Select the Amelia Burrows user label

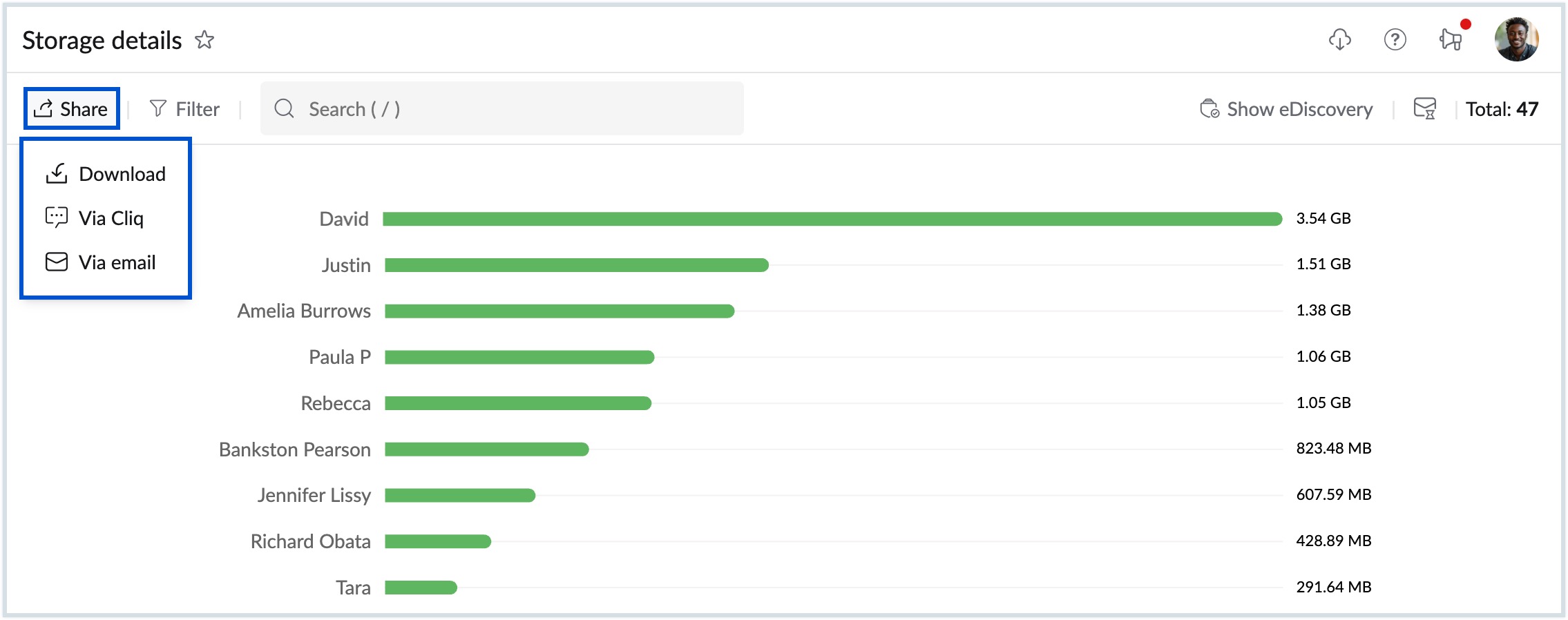tap(304, 311)
